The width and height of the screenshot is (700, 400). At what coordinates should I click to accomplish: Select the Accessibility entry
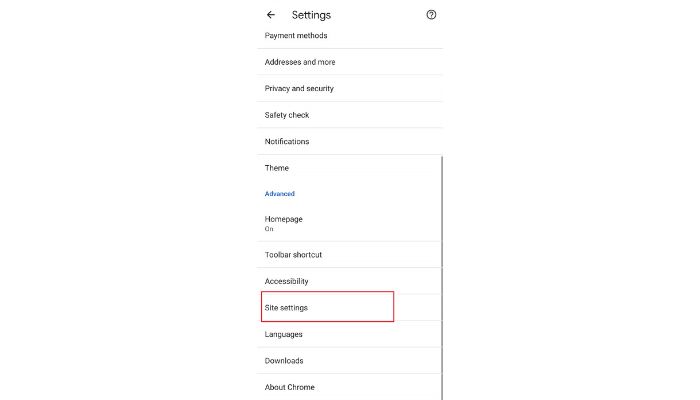click(x=349, y=281)
